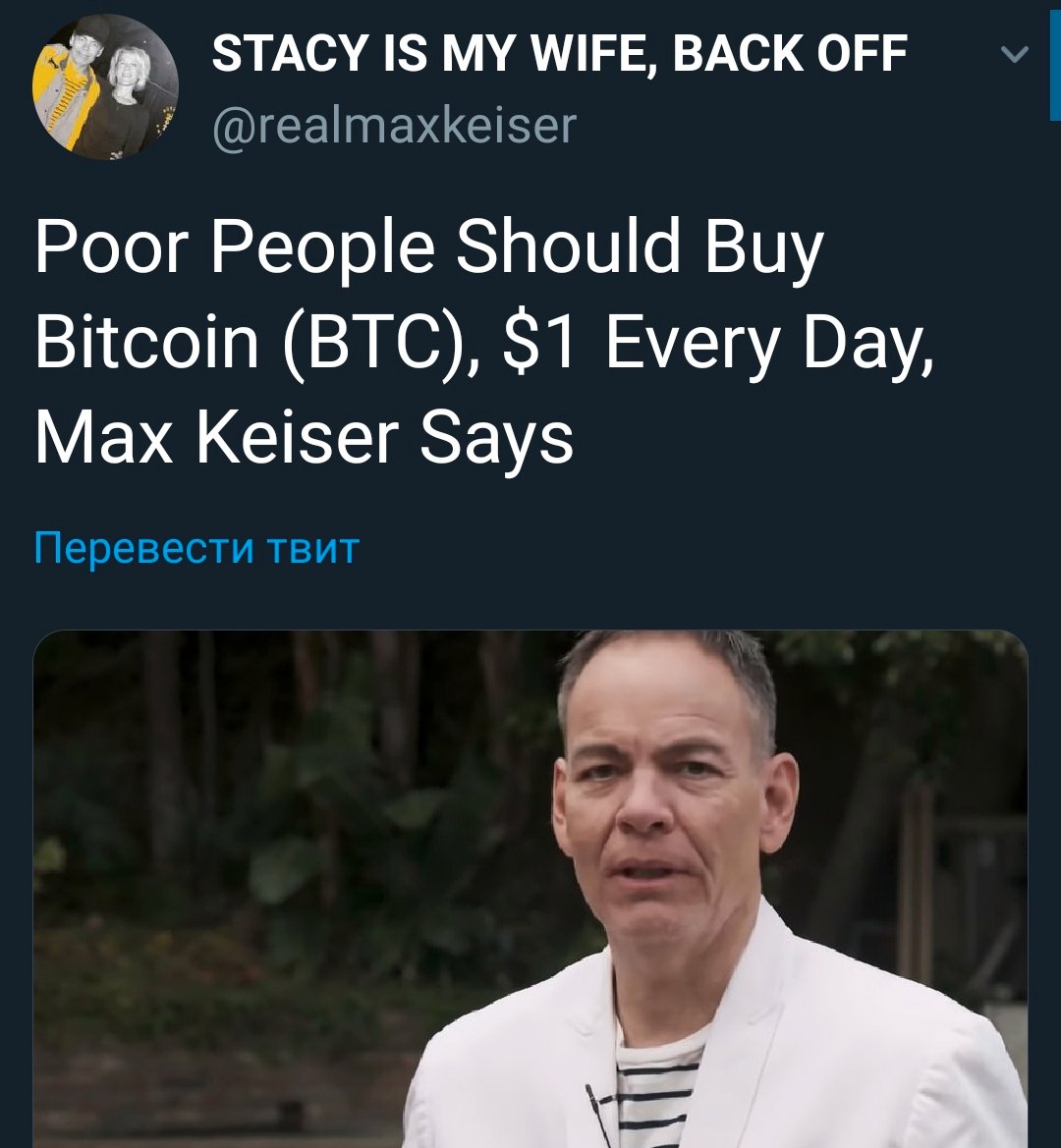Click "Poor People Should Buy" headline line
Viewport: 1061px width, 1148px height.
[x=429, y=247]
